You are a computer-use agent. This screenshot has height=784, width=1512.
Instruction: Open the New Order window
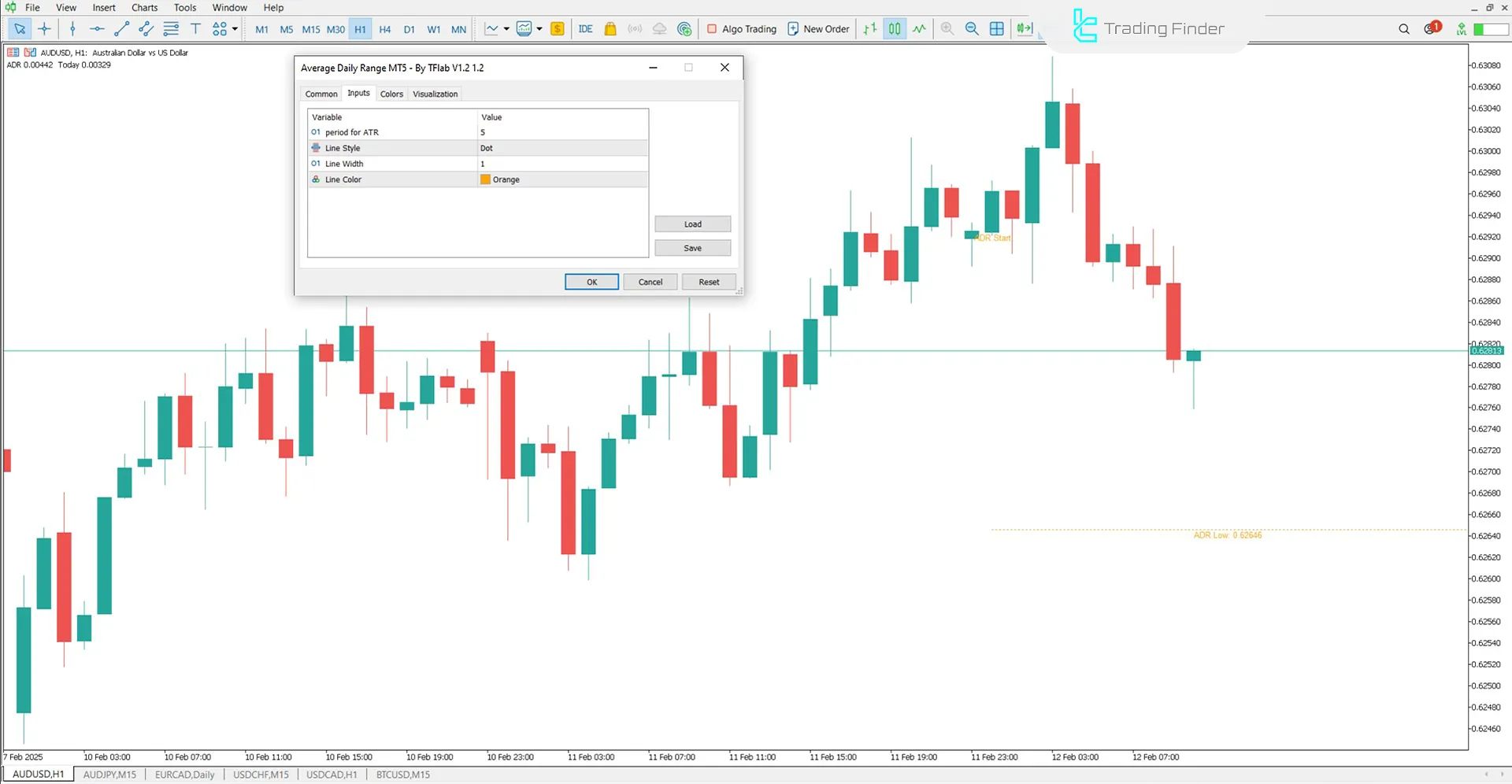[817, 28]
